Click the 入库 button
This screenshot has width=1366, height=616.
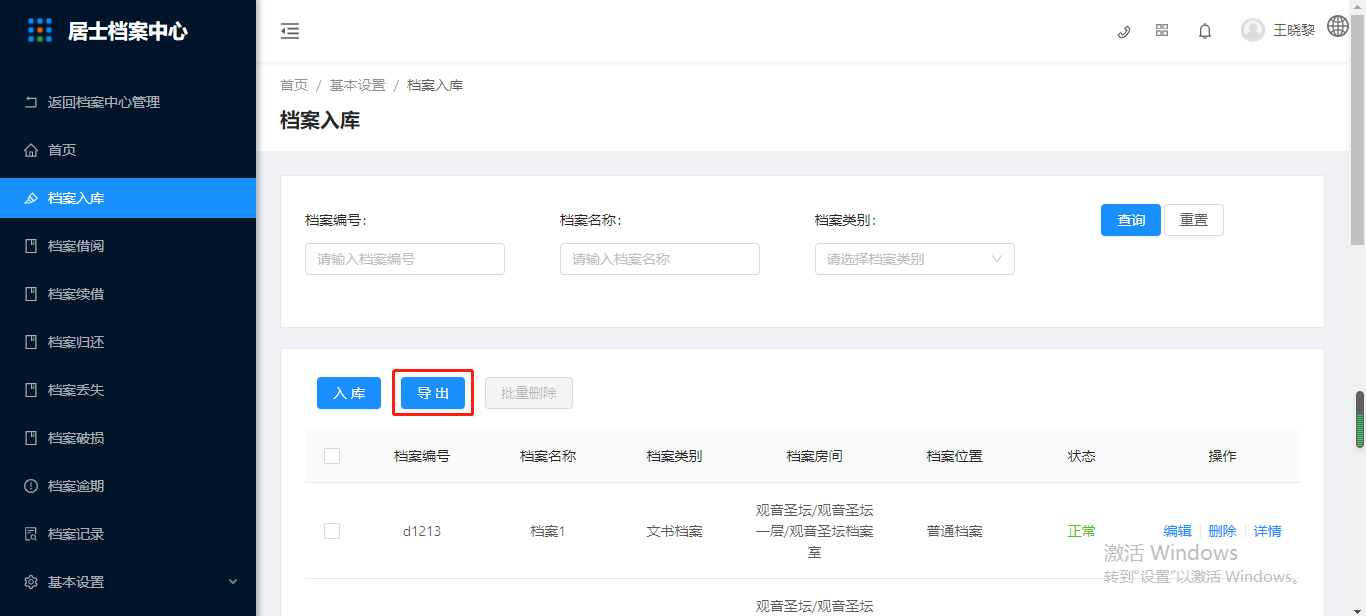(349, 393)
